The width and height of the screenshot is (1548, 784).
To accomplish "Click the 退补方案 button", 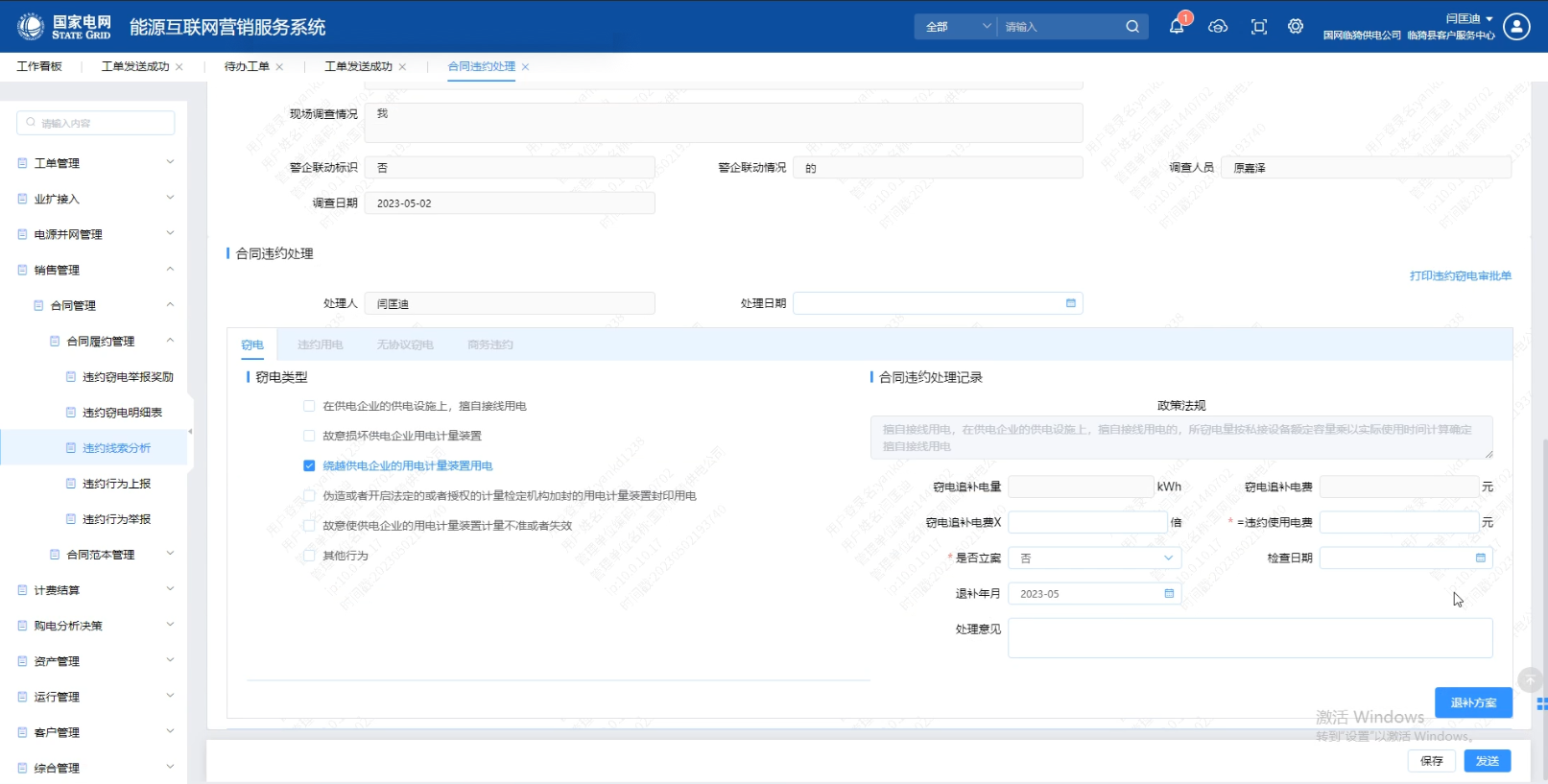I will (x=1473, y=703).
